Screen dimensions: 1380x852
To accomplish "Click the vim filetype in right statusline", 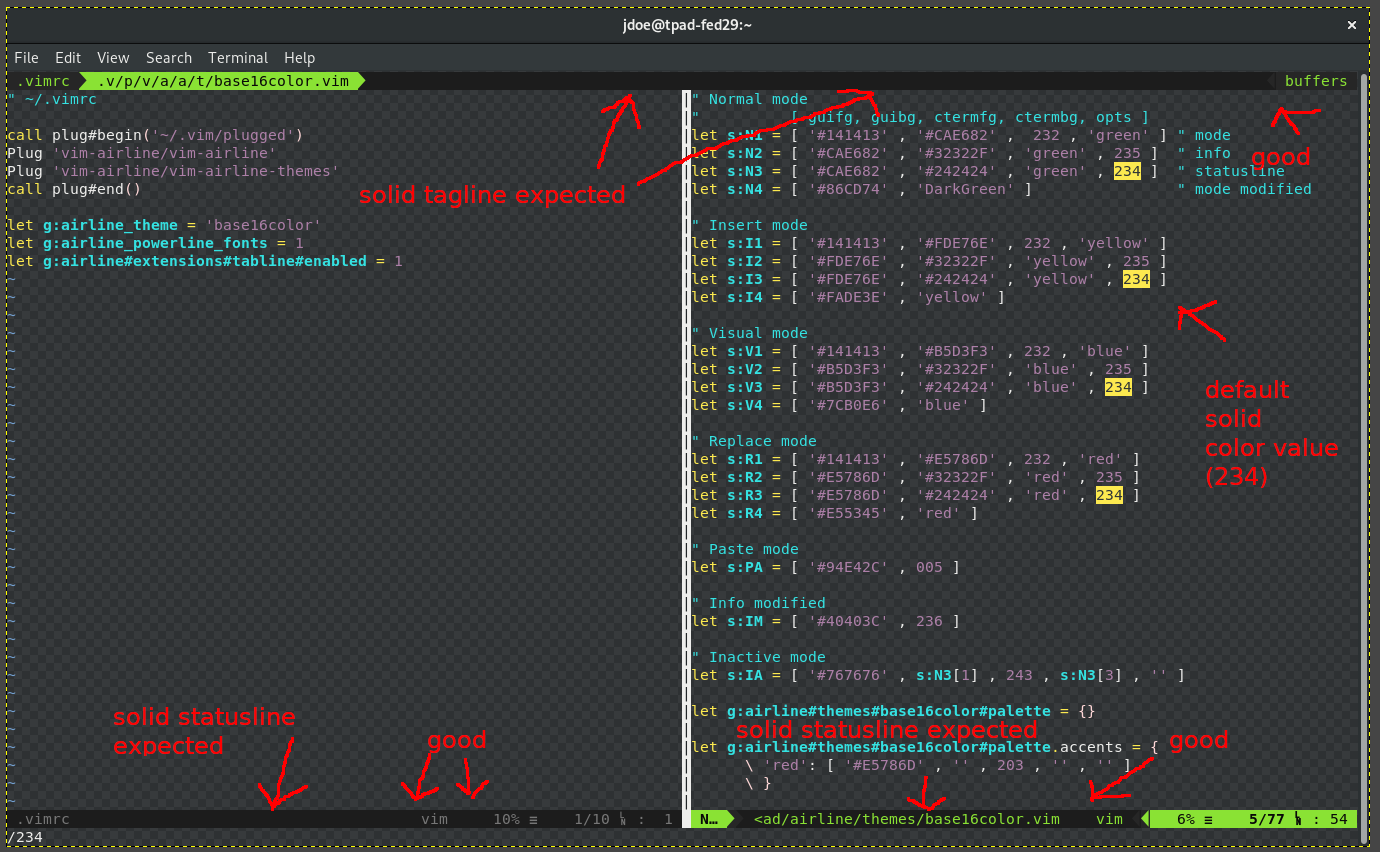I will 1109,819.
